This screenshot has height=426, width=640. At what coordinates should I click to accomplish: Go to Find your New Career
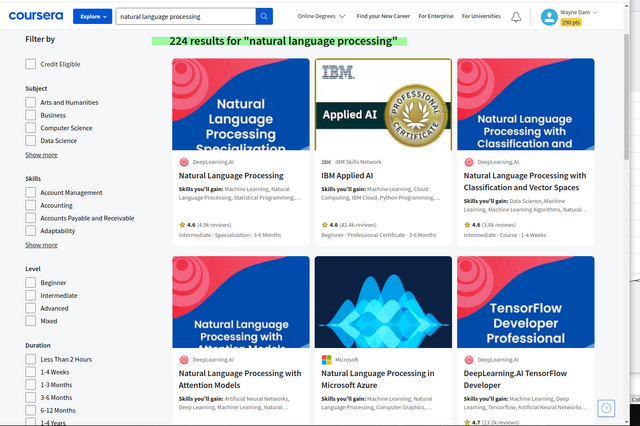pyautogui.click(x=383, y=16)
